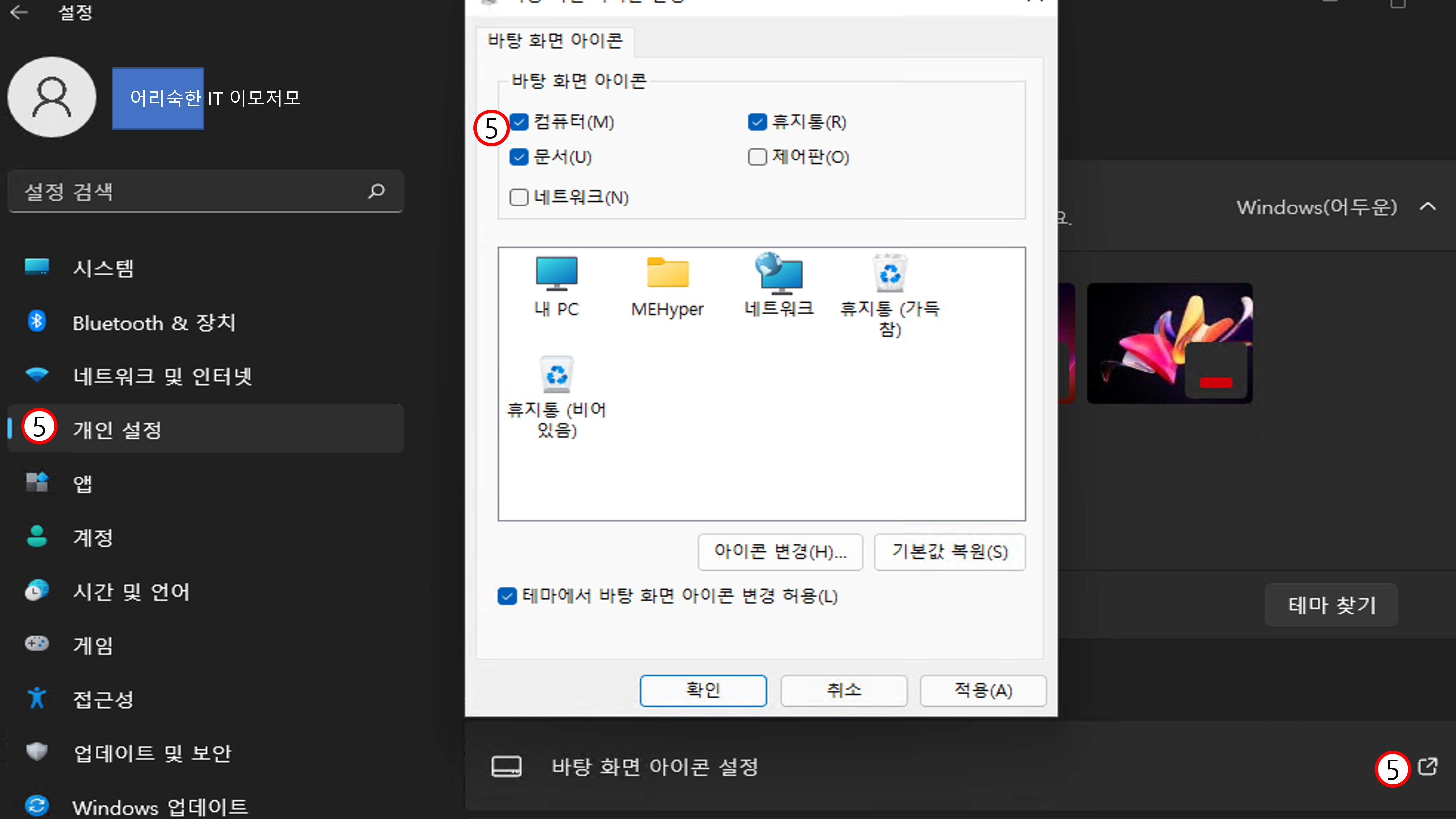Enable the 제어판(O) checkbox
Screen dimensions: 1456x819
757,157
